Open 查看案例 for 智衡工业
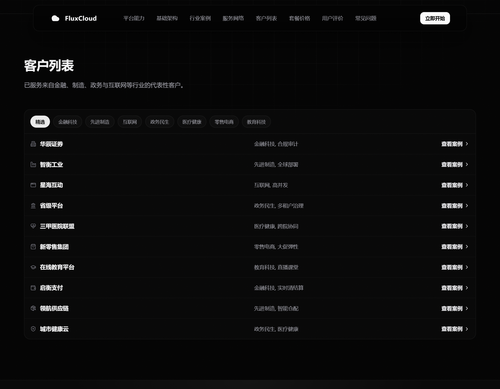Image resolution: width=500 pixels, height=389 pixels. 455,165
